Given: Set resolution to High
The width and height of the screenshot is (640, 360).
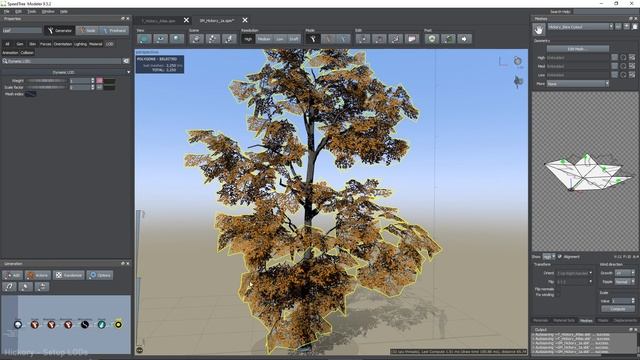Looking at the screenshot, I should [x=248, y=39].
